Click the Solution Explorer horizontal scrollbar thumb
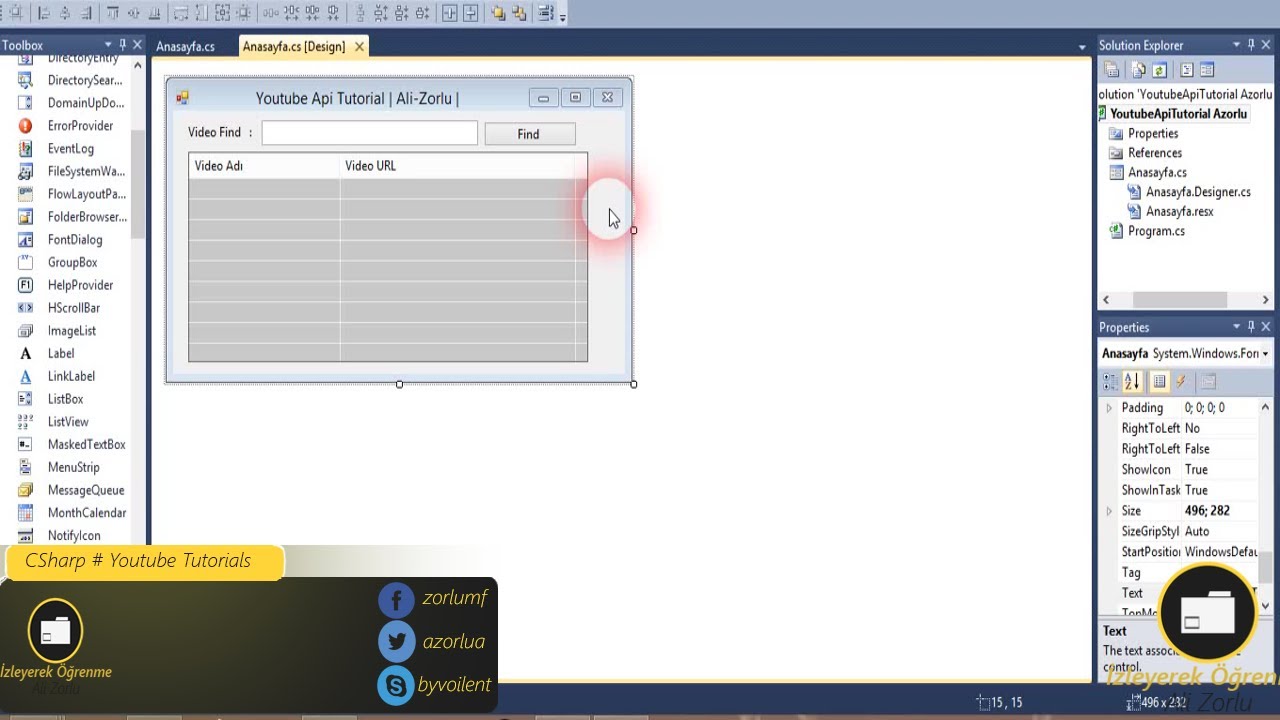The height and width of the screenshot is (720, 1280). 1180,300
